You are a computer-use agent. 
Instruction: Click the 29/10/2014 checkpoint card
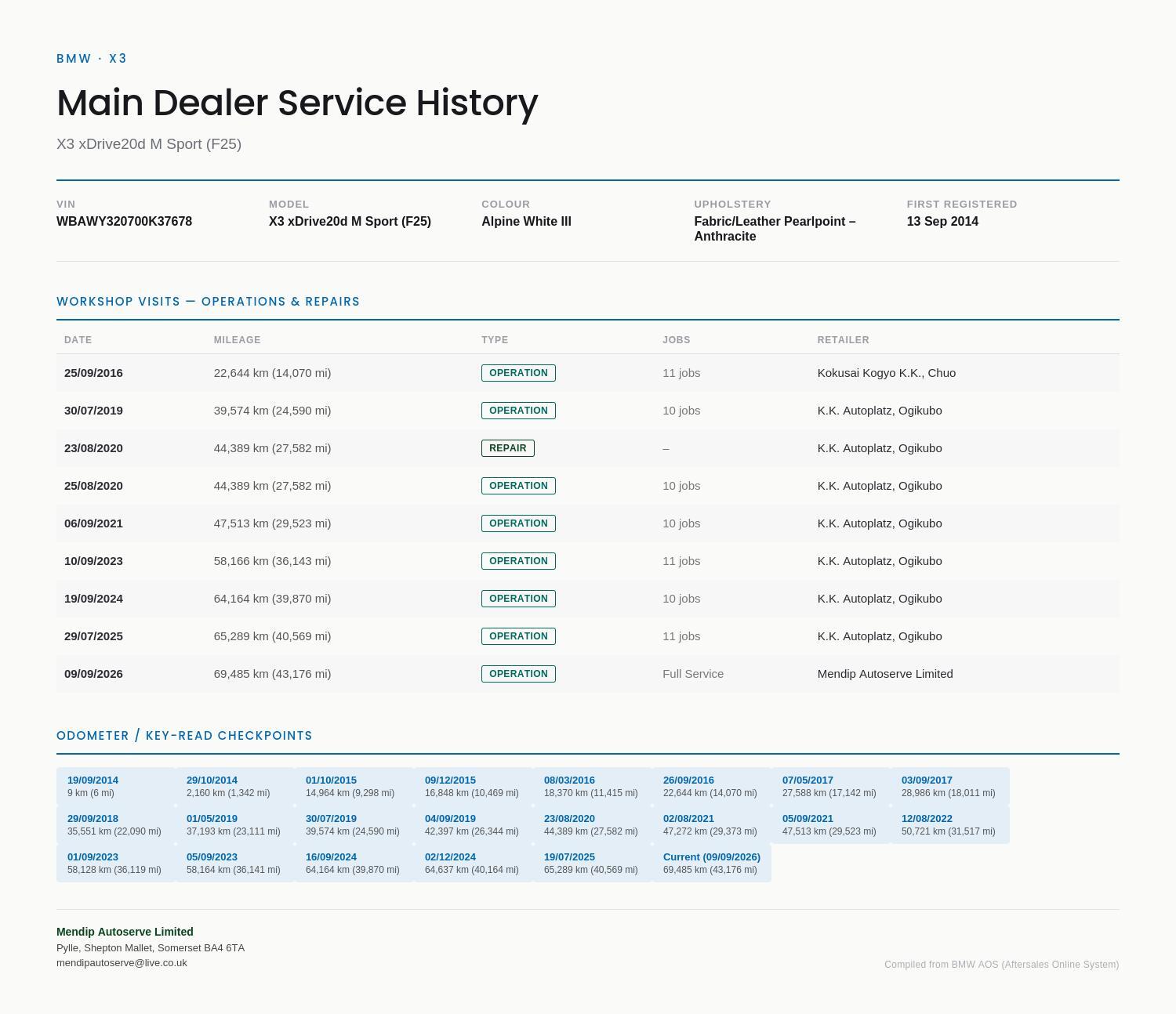[x=235, y=787]
